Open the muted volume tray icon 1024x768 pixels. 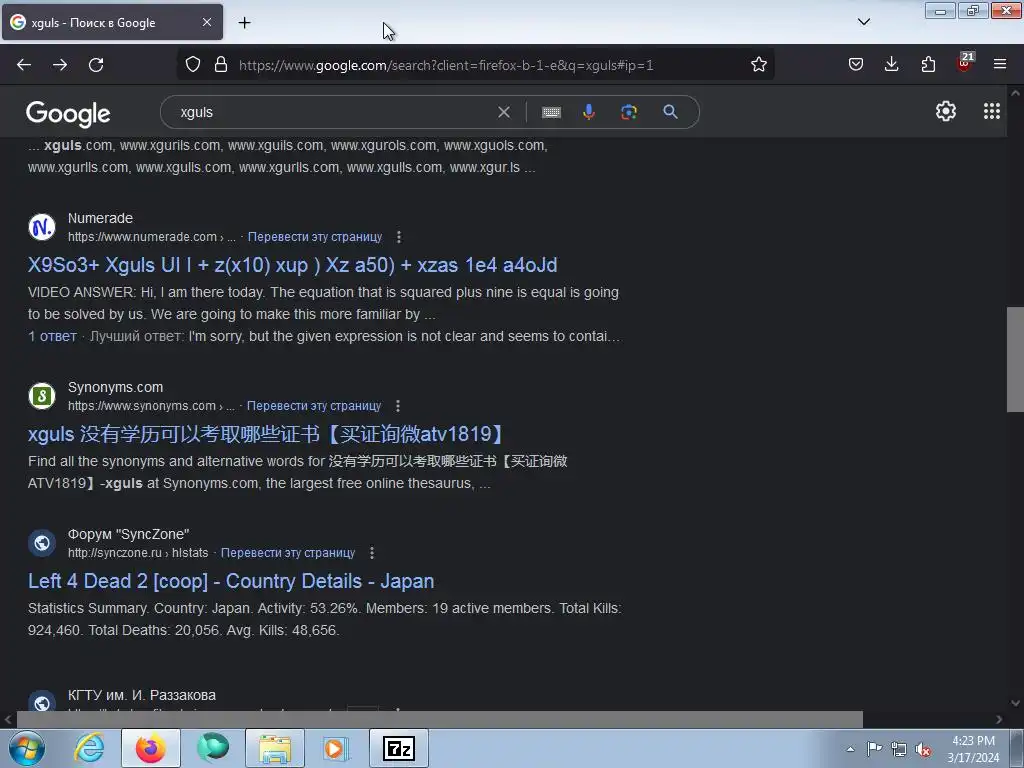923,749
